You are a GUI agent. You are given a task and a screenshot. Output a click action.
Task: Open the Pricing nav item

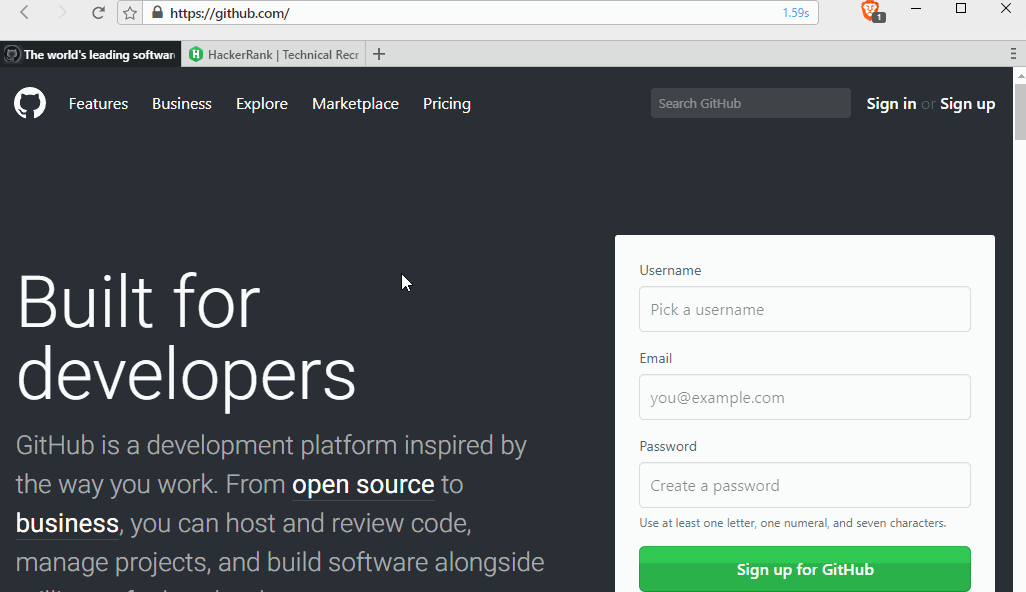pos(447,103)
